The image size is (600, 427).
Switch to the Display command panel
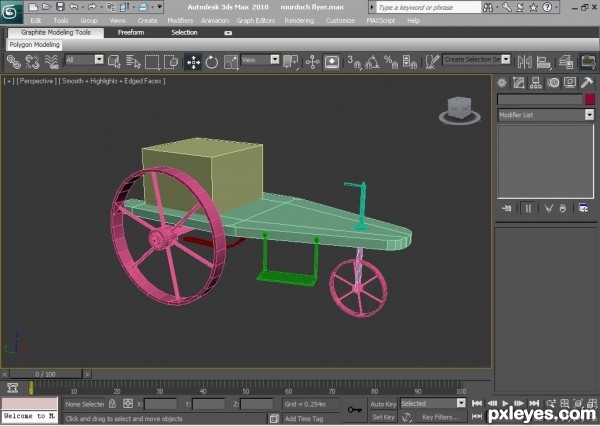(x=570, y=83)
